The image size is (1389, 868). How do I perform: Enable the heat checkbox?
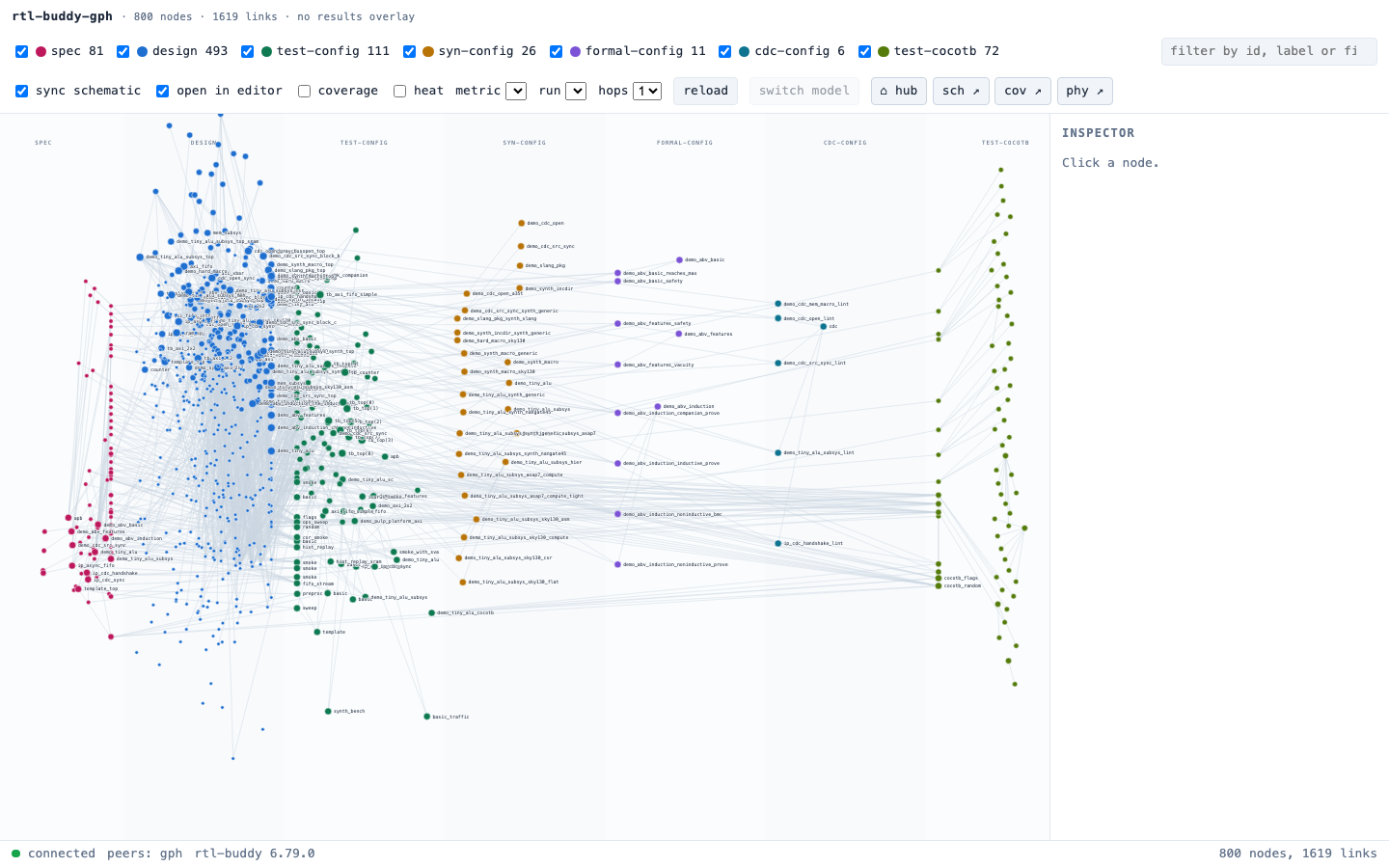(399, 91)
